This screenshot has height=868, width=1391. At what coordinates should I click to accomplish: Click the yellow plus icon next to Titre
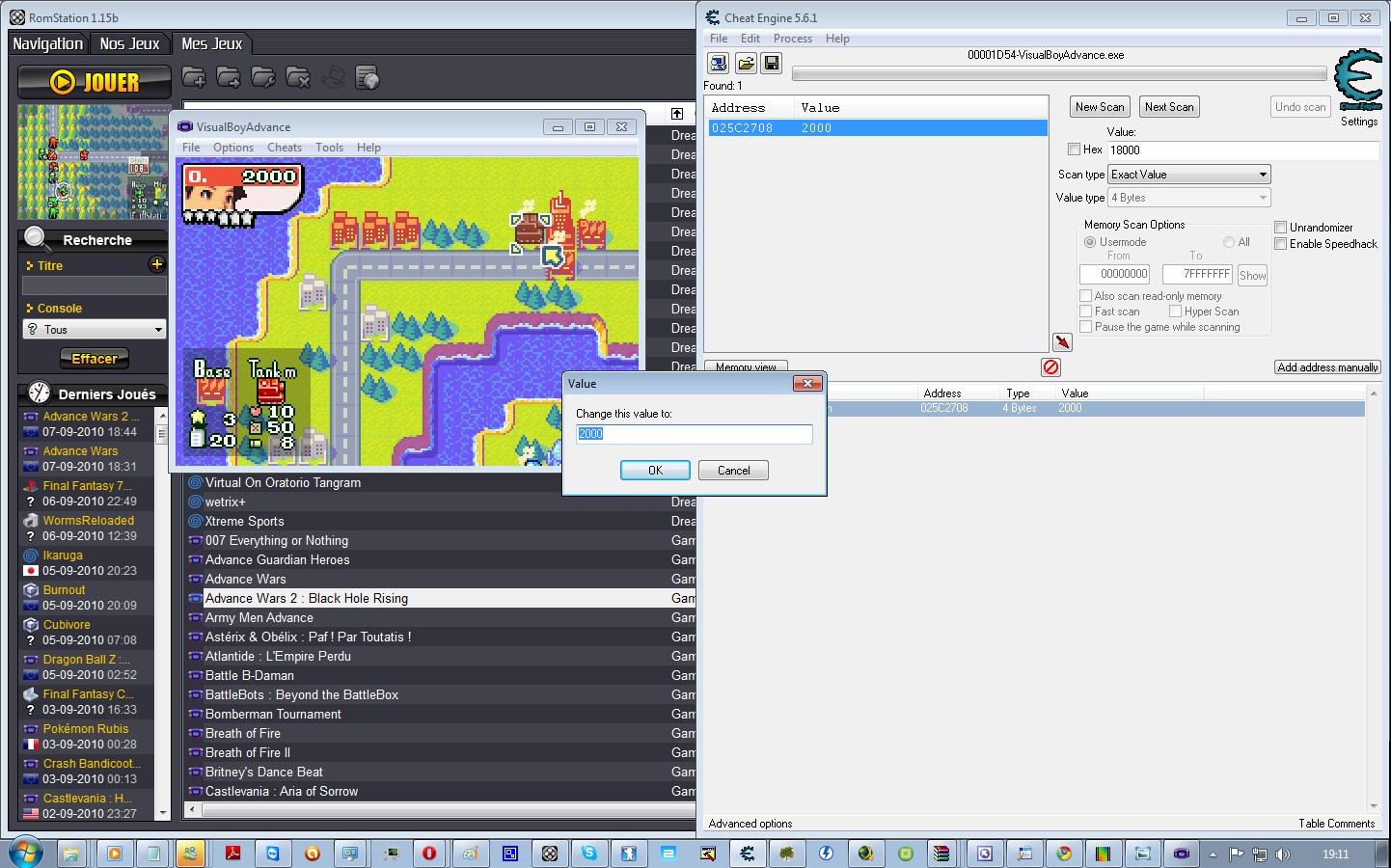click(157, 264)
